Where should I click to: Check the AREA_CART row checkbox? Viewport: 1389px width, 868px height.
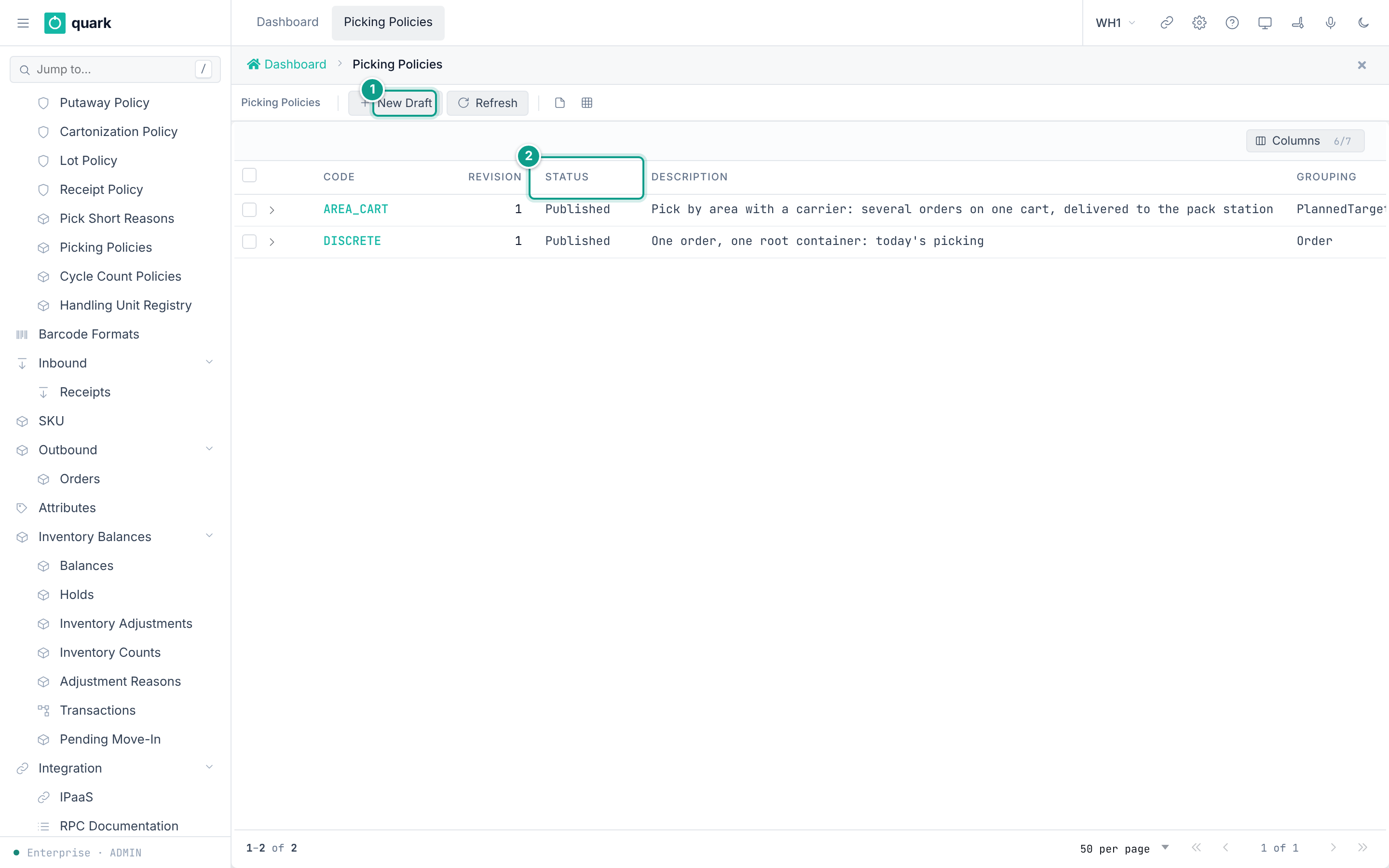(x=249, y=210)
